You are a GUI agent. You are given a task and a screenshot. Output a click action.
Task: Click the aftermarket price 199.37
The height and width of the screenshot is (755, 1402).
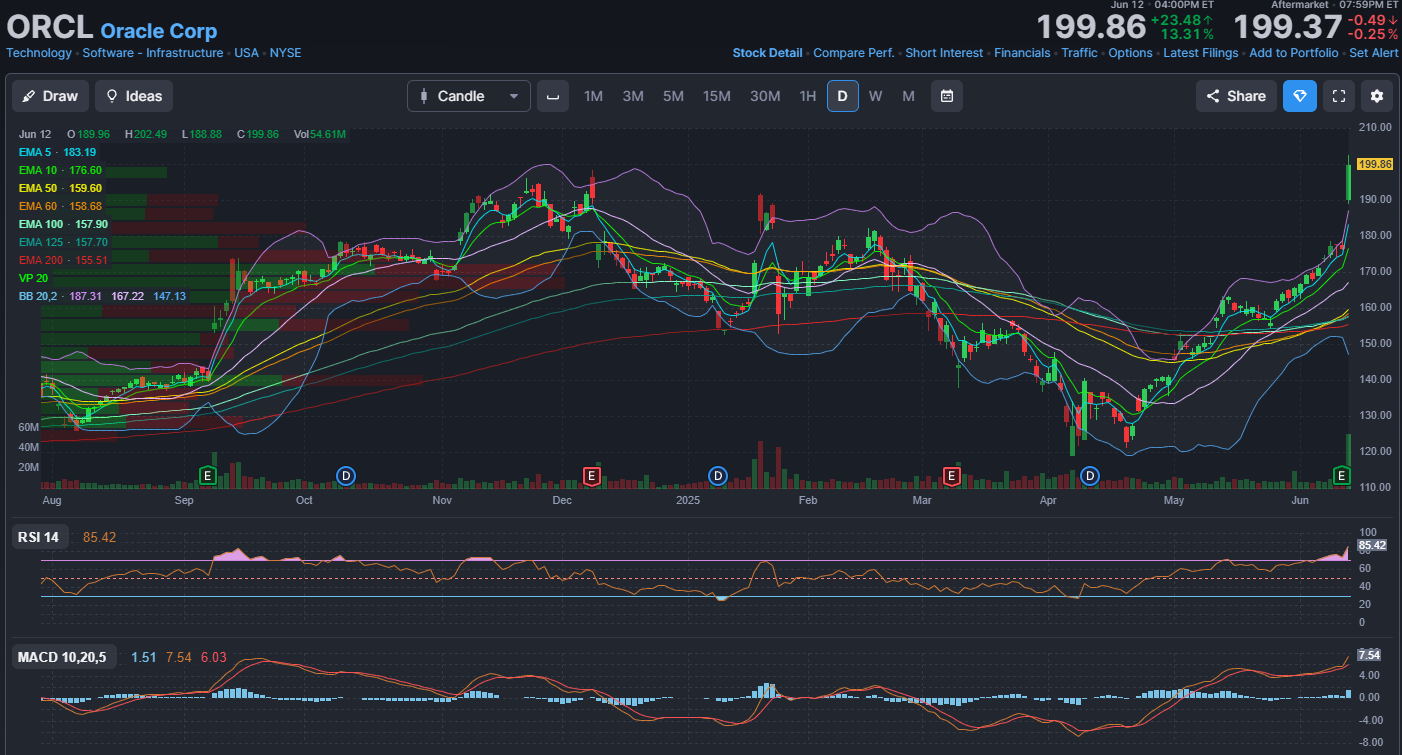tap(1287, 27)
